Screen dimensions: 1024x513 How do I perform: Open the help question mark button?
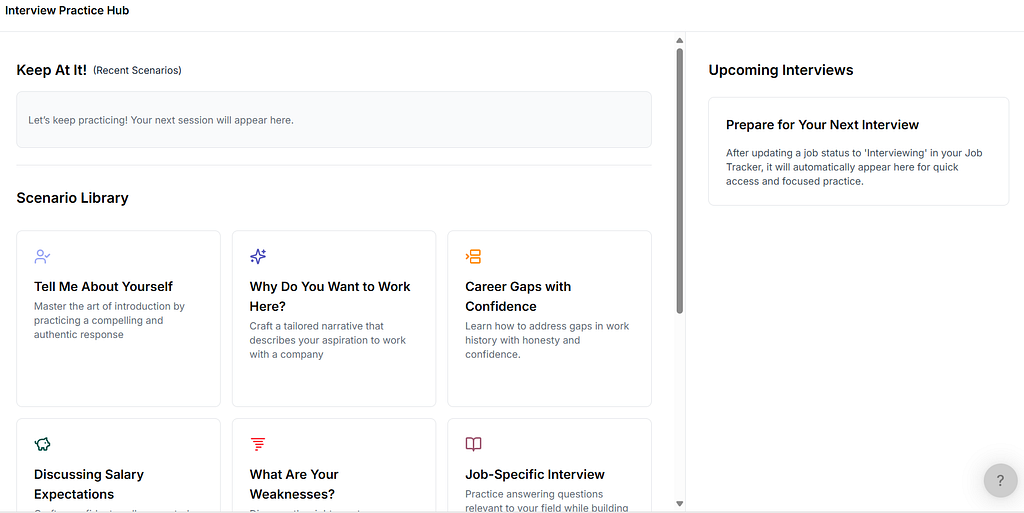[1000, 481]
